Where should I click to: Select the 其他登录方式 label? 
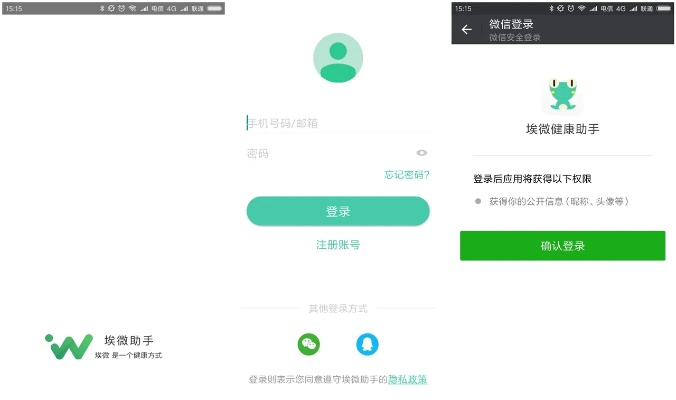(x=338, y=308)
